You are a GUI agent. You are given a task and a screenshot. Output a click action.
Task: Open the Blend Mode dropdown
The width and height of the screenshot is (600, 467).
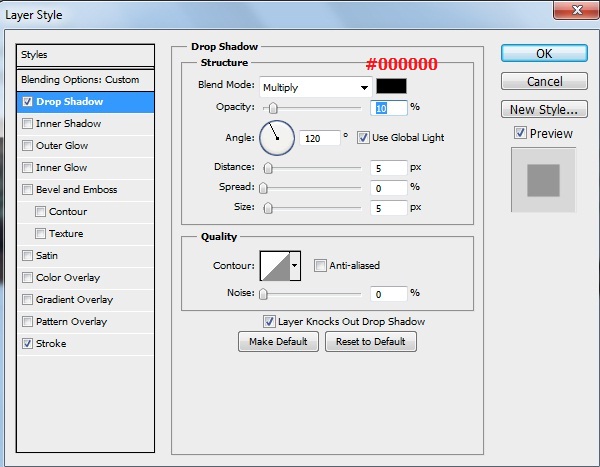(x=315, y=87)
